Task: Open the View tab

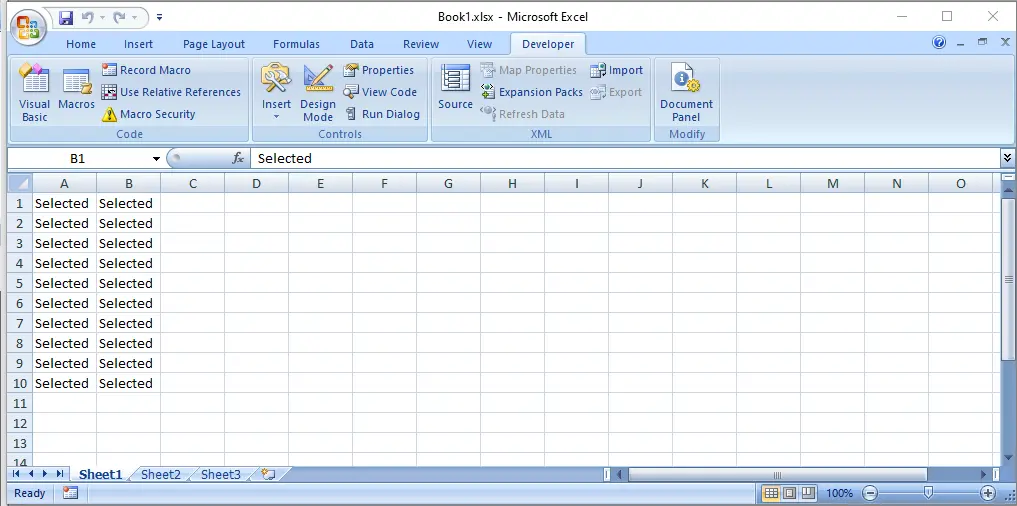Action: (x=479, y=44)
